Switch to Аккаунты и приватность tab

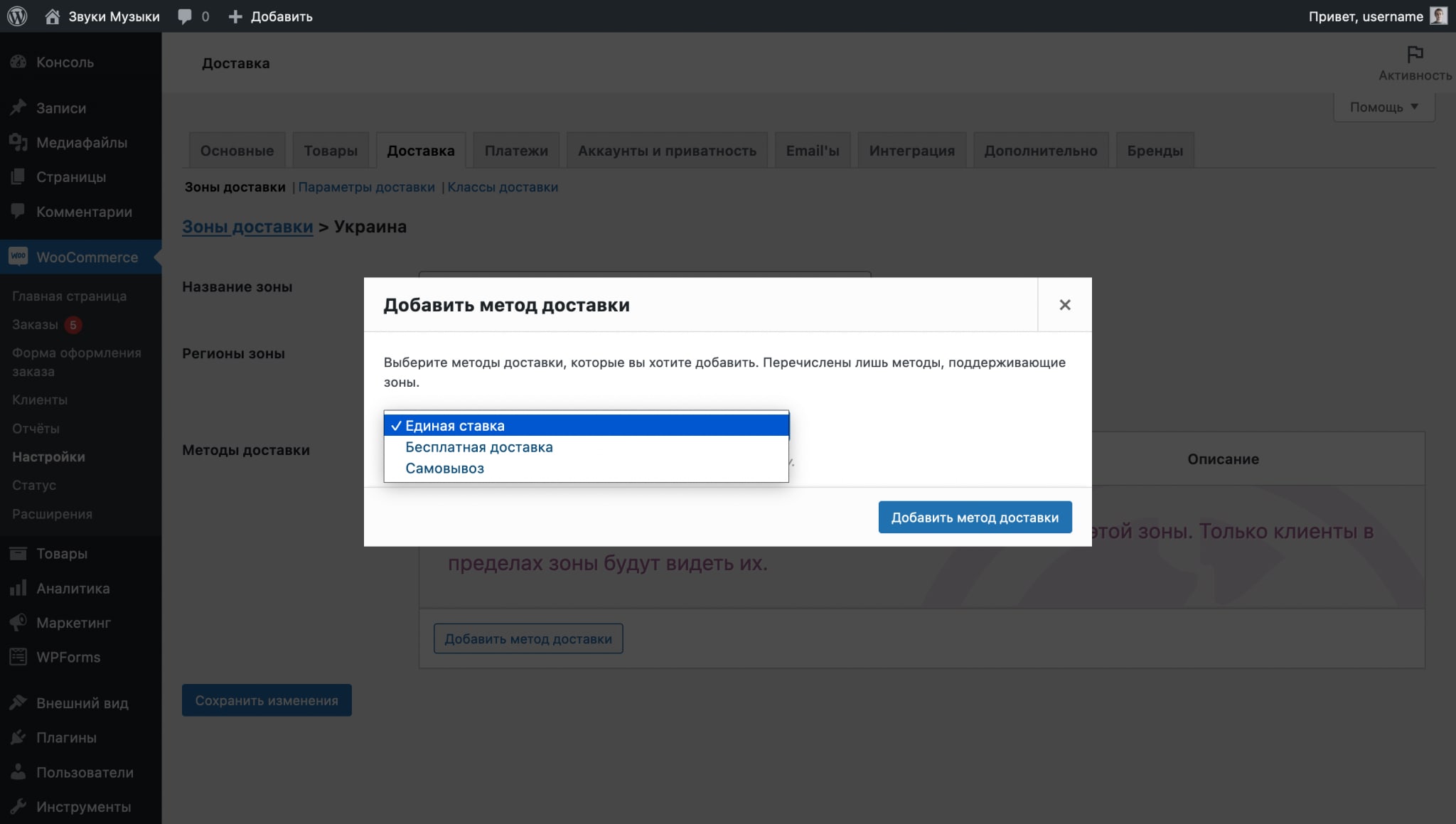(667, 150)
